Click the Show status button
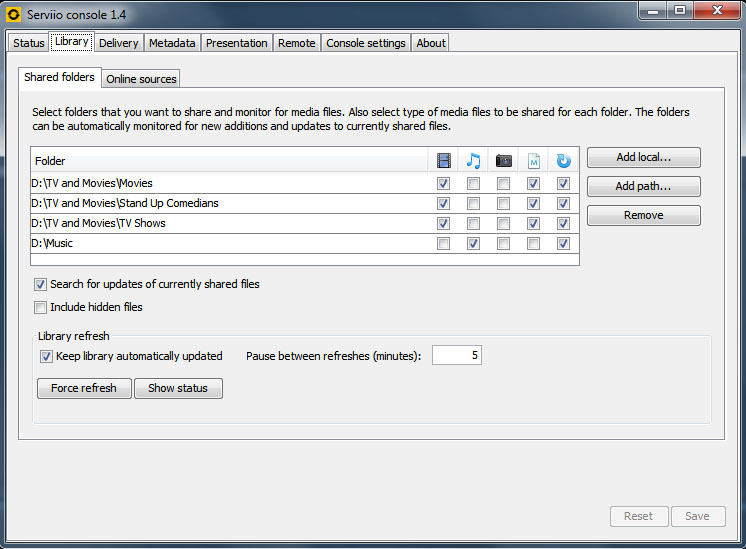The height and width of the screenshot is (549, 746). click(x=178, y=388)
